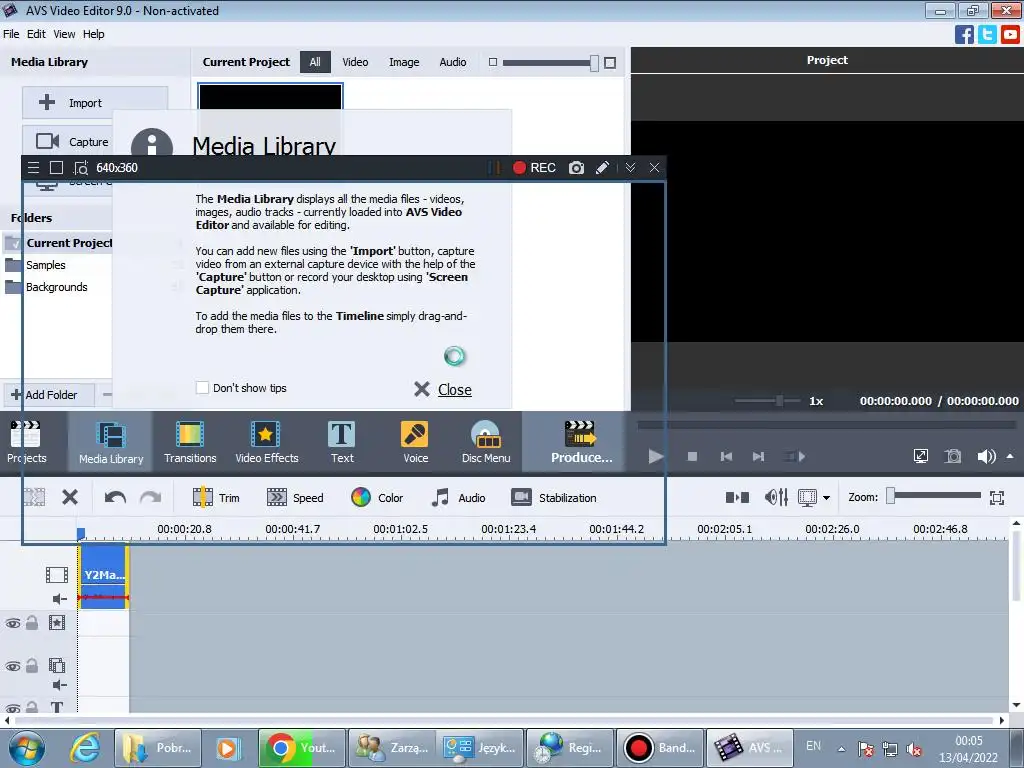Open Google Chrome from the taskbar
This screenshot has width=1024, height=768.
click(x=302, y=748)
